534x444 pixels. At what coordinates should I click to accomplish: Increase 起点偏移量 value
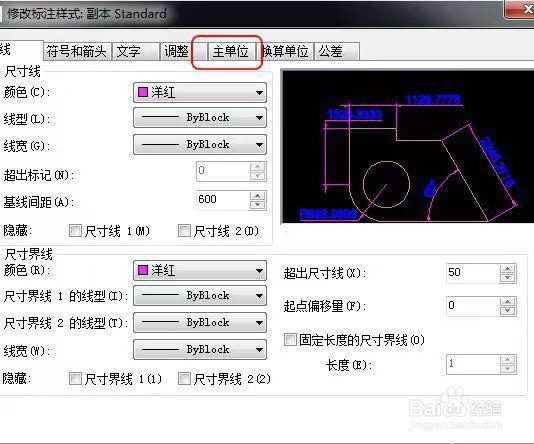pyautogui.click(x=508, y=302)
